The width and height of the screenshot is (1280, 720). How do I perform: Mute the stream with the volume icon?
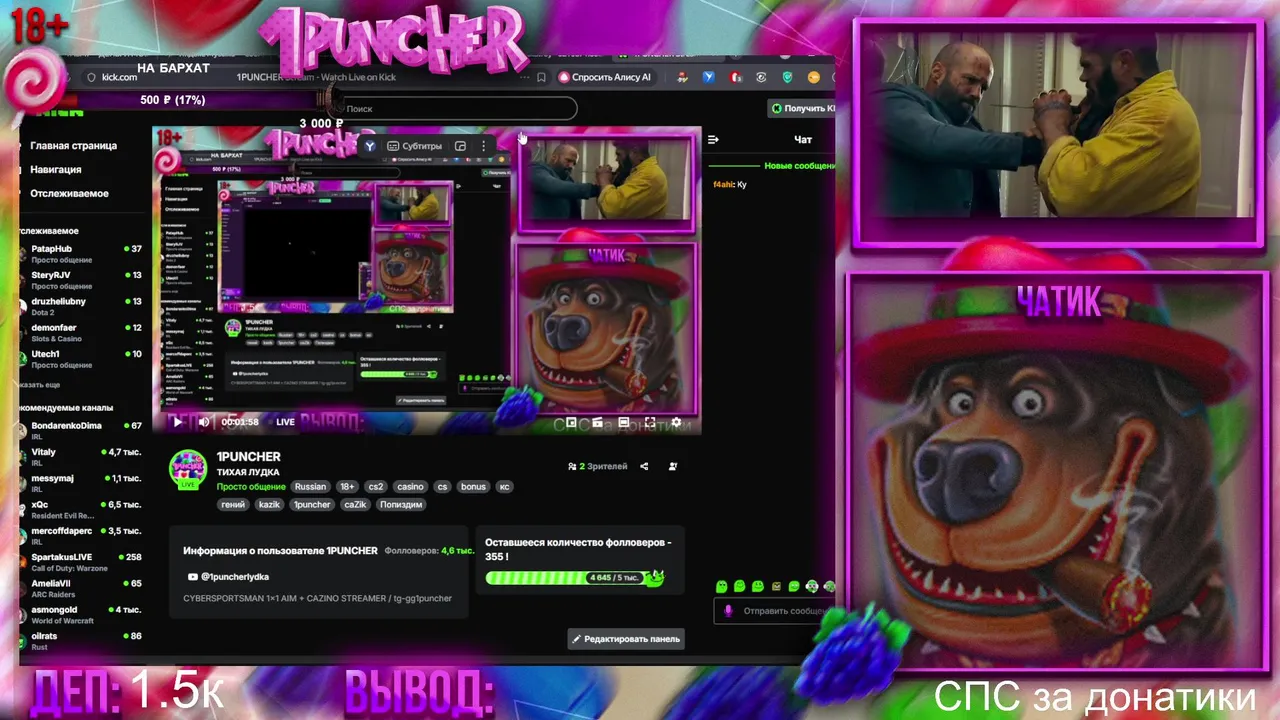click(x=204, y=422)
